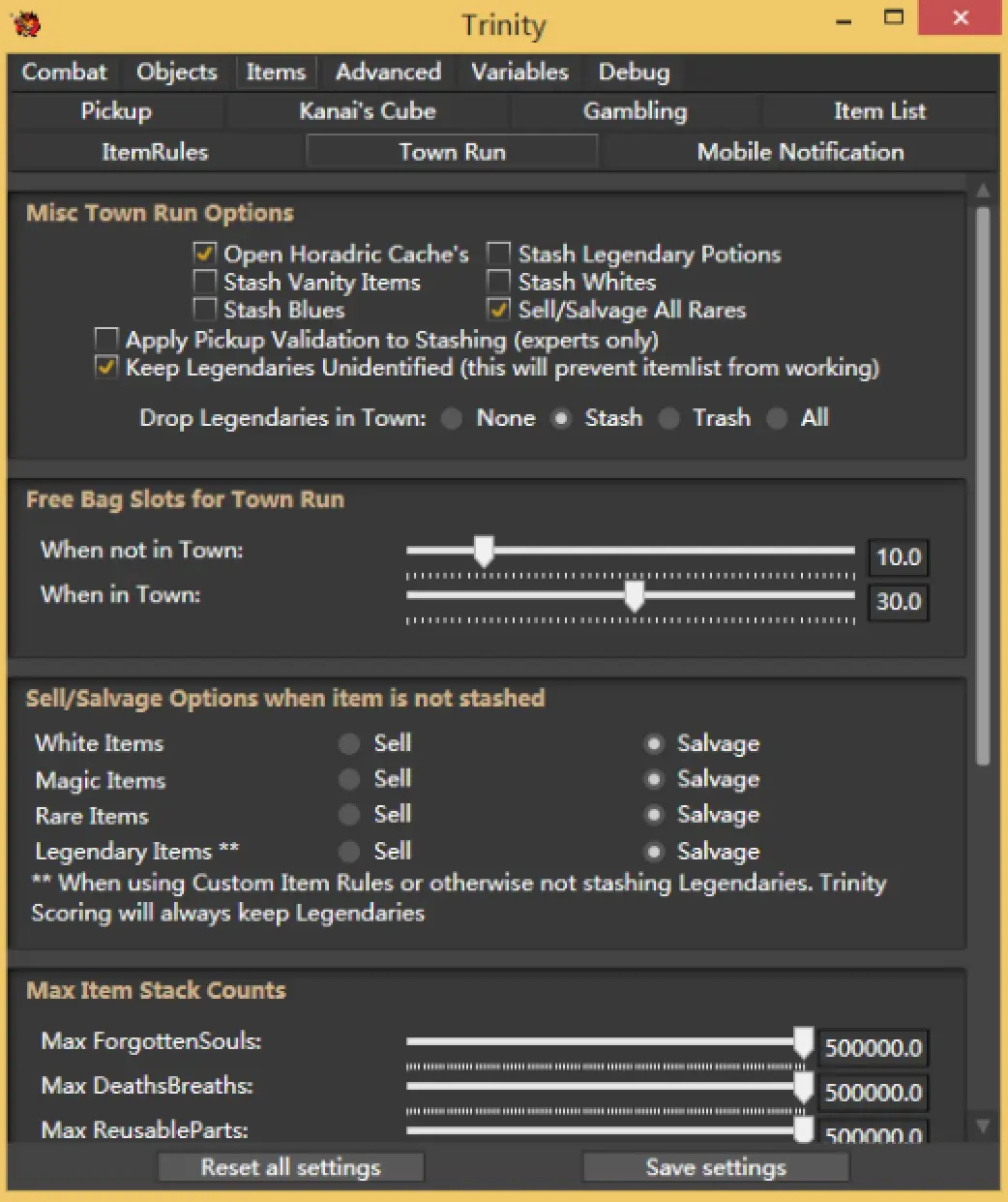Screen dimensions: 1008x1202
Task: Click the scrollbar up arrow
Action: point(983,190)
